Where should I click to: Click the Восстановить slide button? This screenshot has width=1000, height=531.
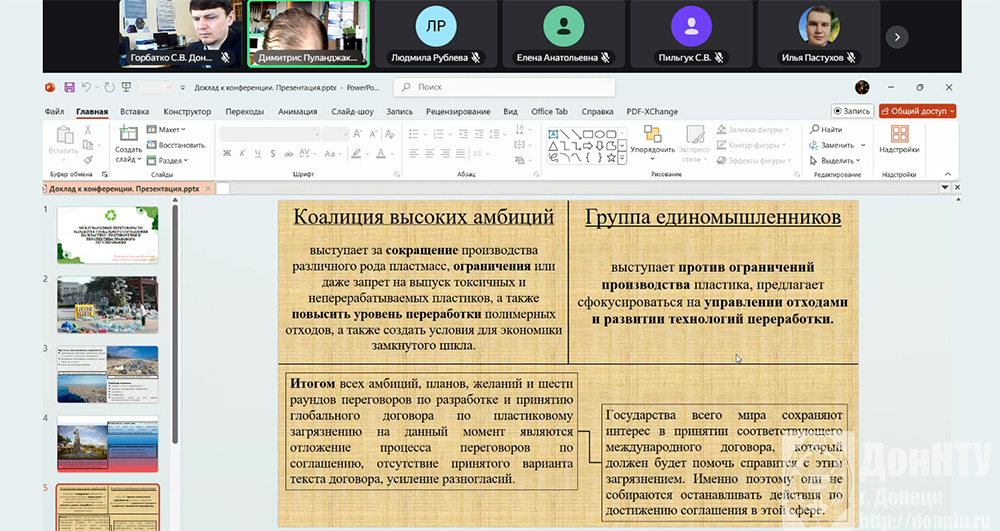click(x=176, y=145)
